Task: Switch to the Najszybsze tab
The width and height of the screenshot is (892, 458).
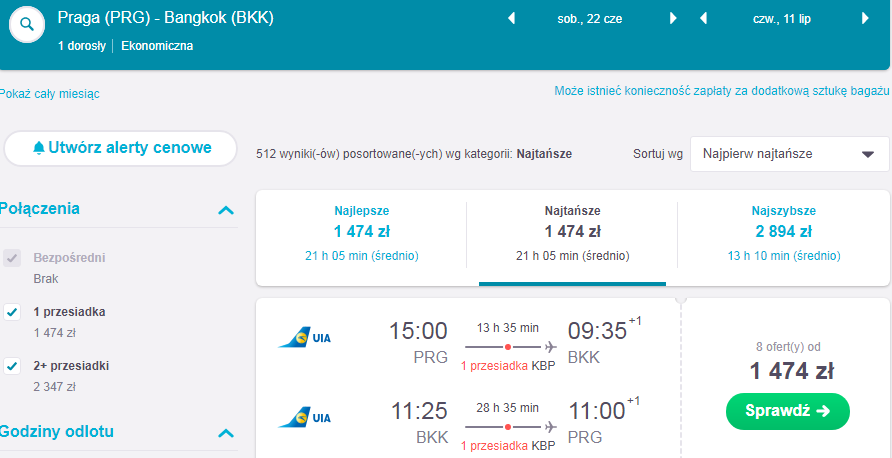Action: click(x=783, y=234)
